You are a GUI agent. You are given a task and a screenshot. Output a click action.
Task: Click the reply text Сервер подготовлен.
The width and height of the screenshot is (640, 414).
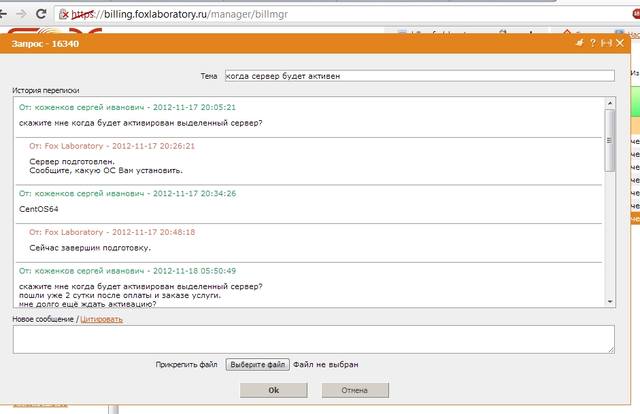pos(72,162)
